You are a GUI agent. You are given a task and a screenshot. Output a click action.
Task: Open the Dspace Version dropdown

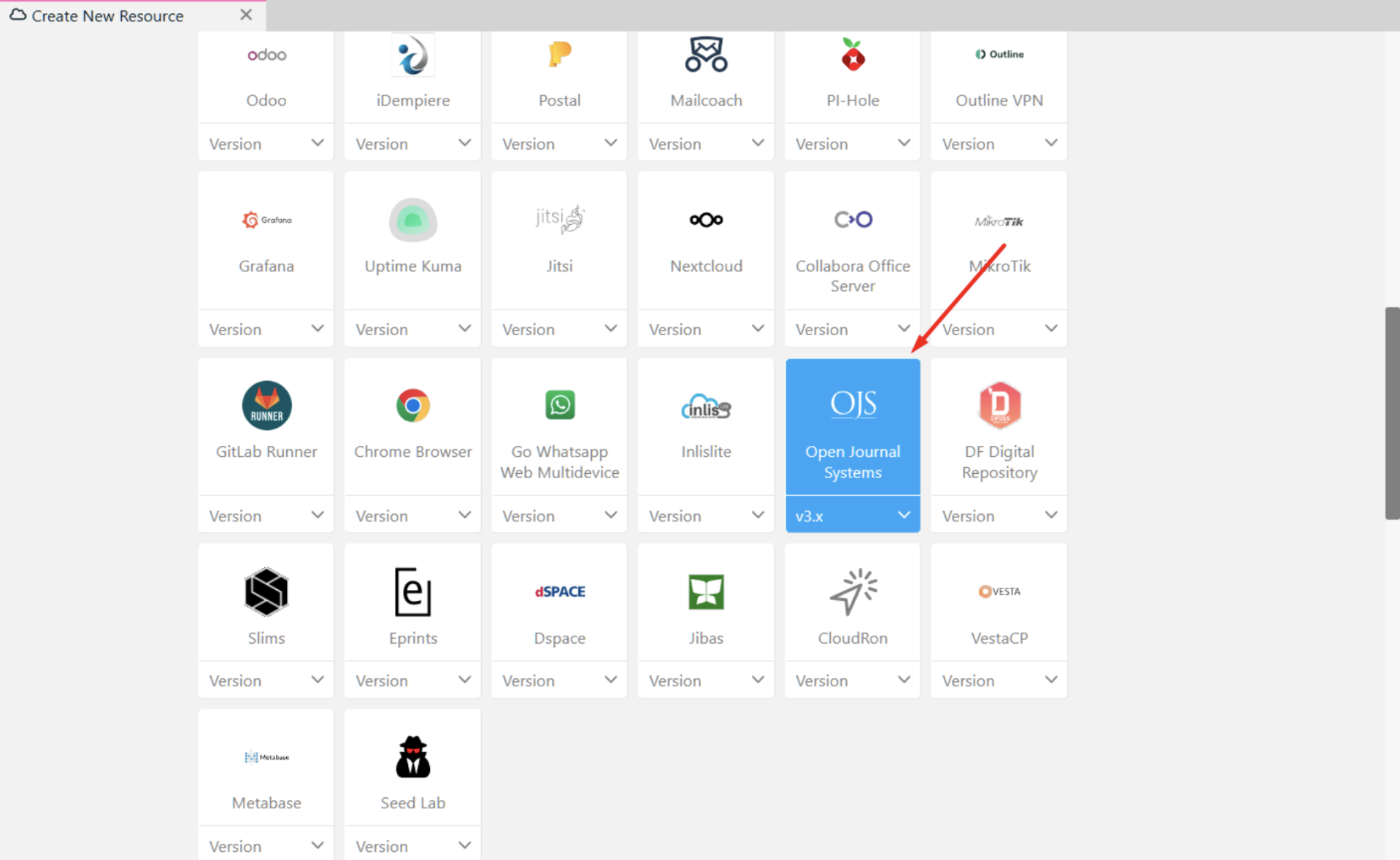[560, 680]
